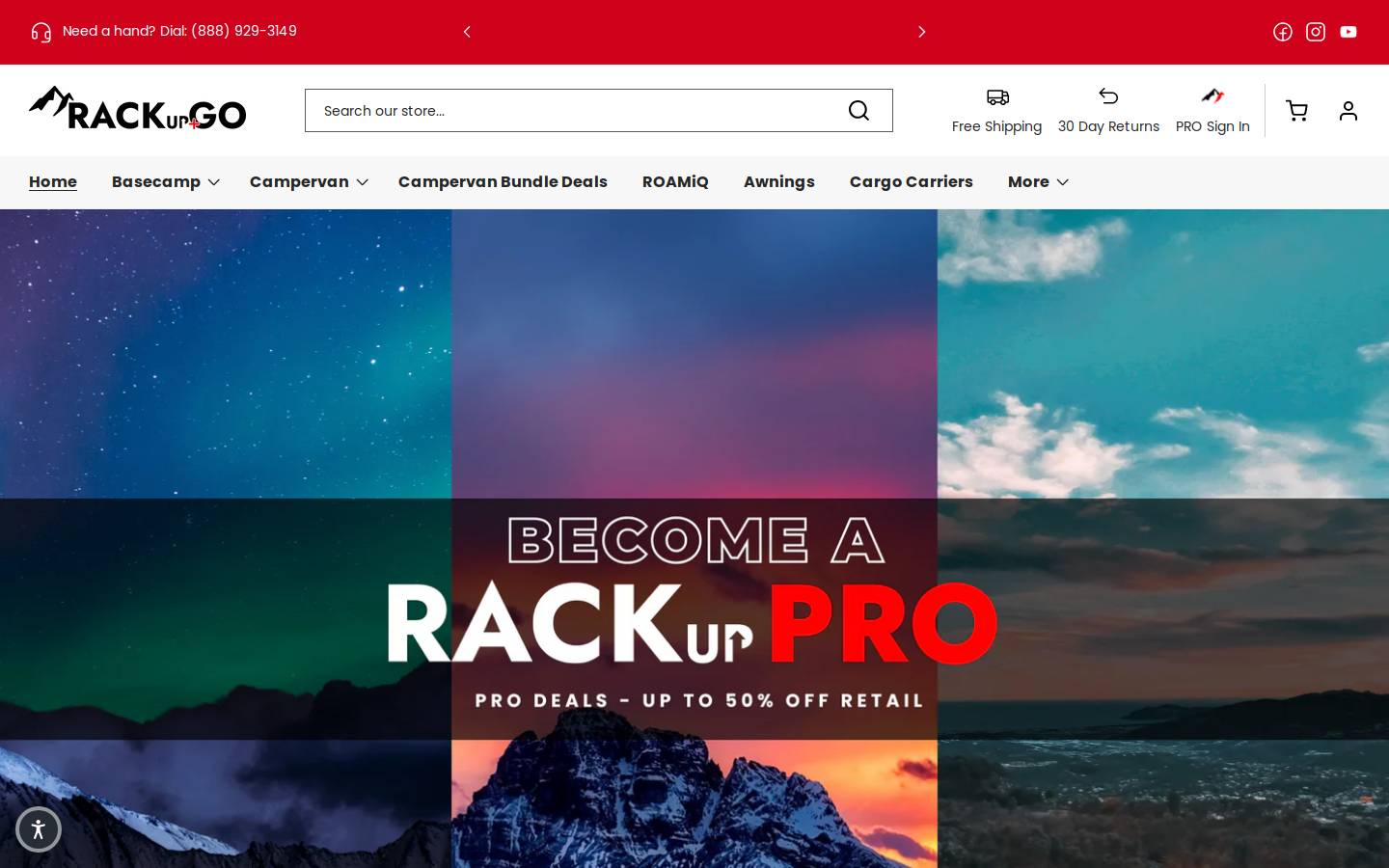
Task: Open the YouTube channel icon
Action: pos(1348,32)
